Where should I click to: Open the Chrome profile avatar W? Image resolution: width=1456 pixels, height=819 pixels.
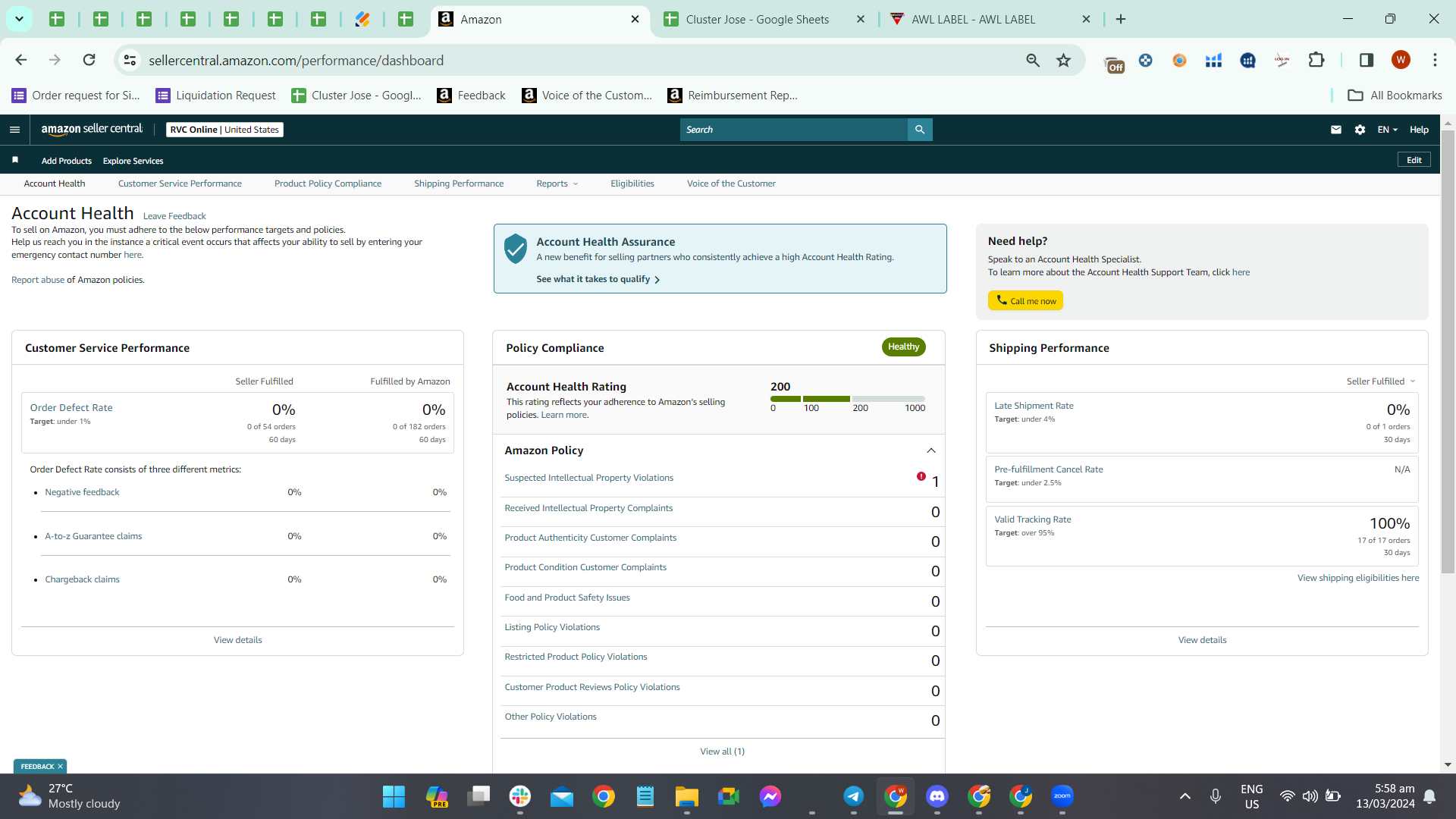pos(1401,60)
